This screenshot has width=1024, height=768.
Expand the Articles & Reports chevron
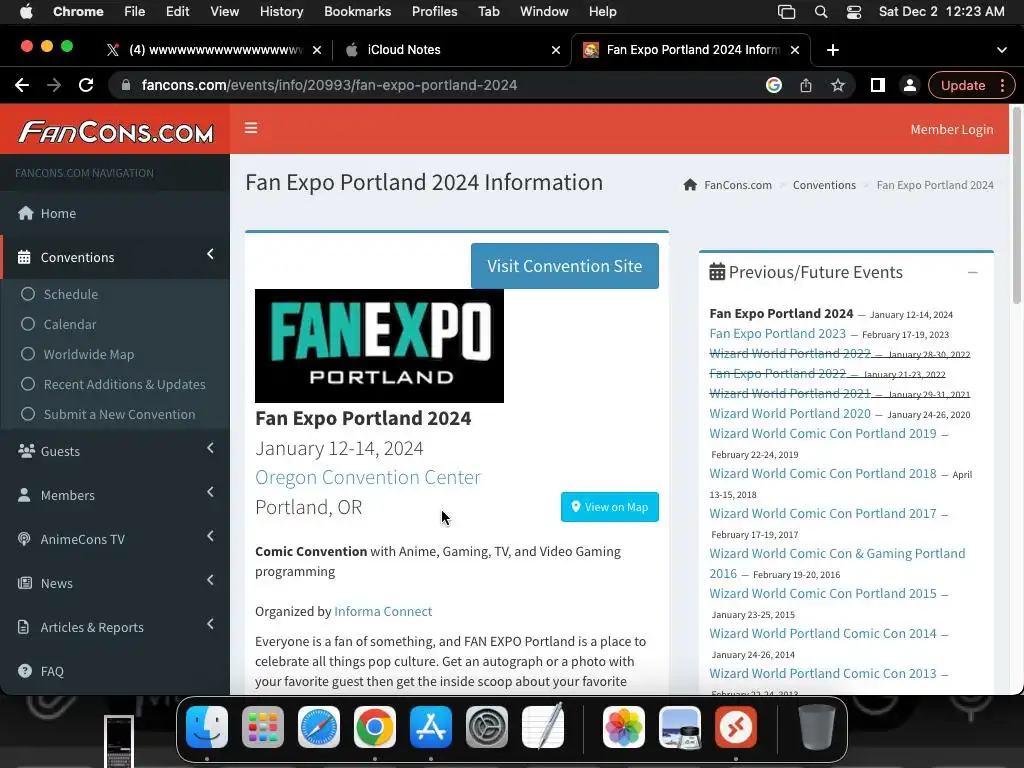tap(210, 624)
